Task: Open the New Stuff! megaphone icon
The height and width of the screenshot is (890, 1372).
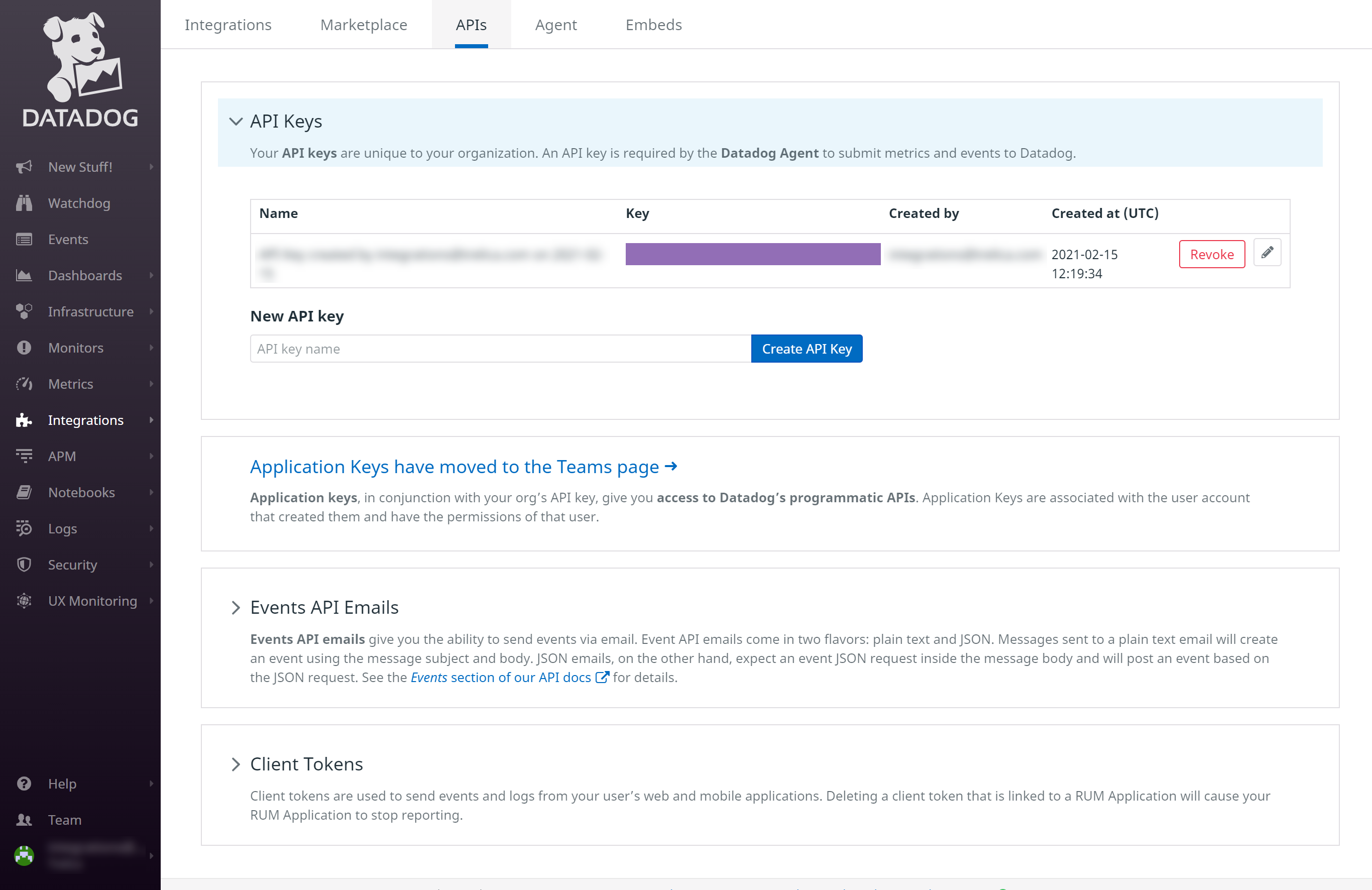Action: tap(24, 167)
